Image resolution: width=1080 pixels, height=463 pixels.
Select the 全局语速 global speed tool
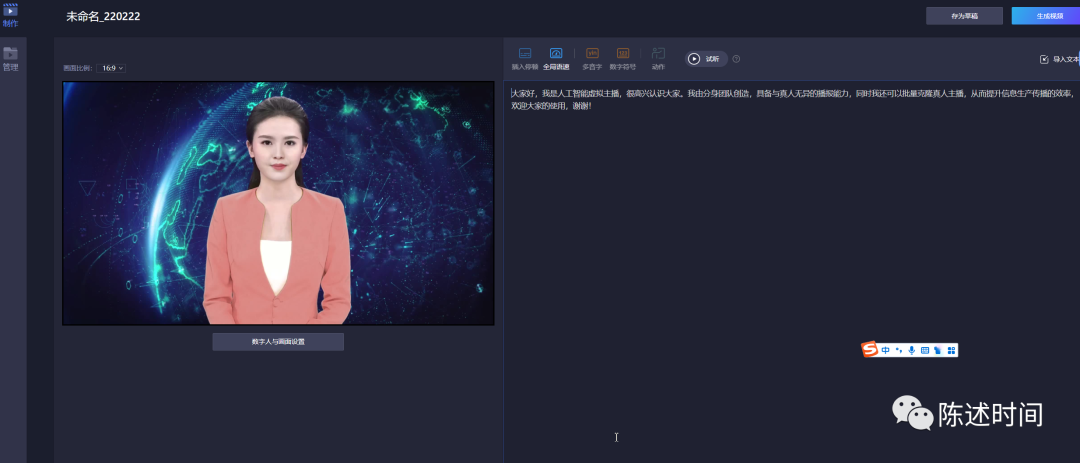(556, 59)
